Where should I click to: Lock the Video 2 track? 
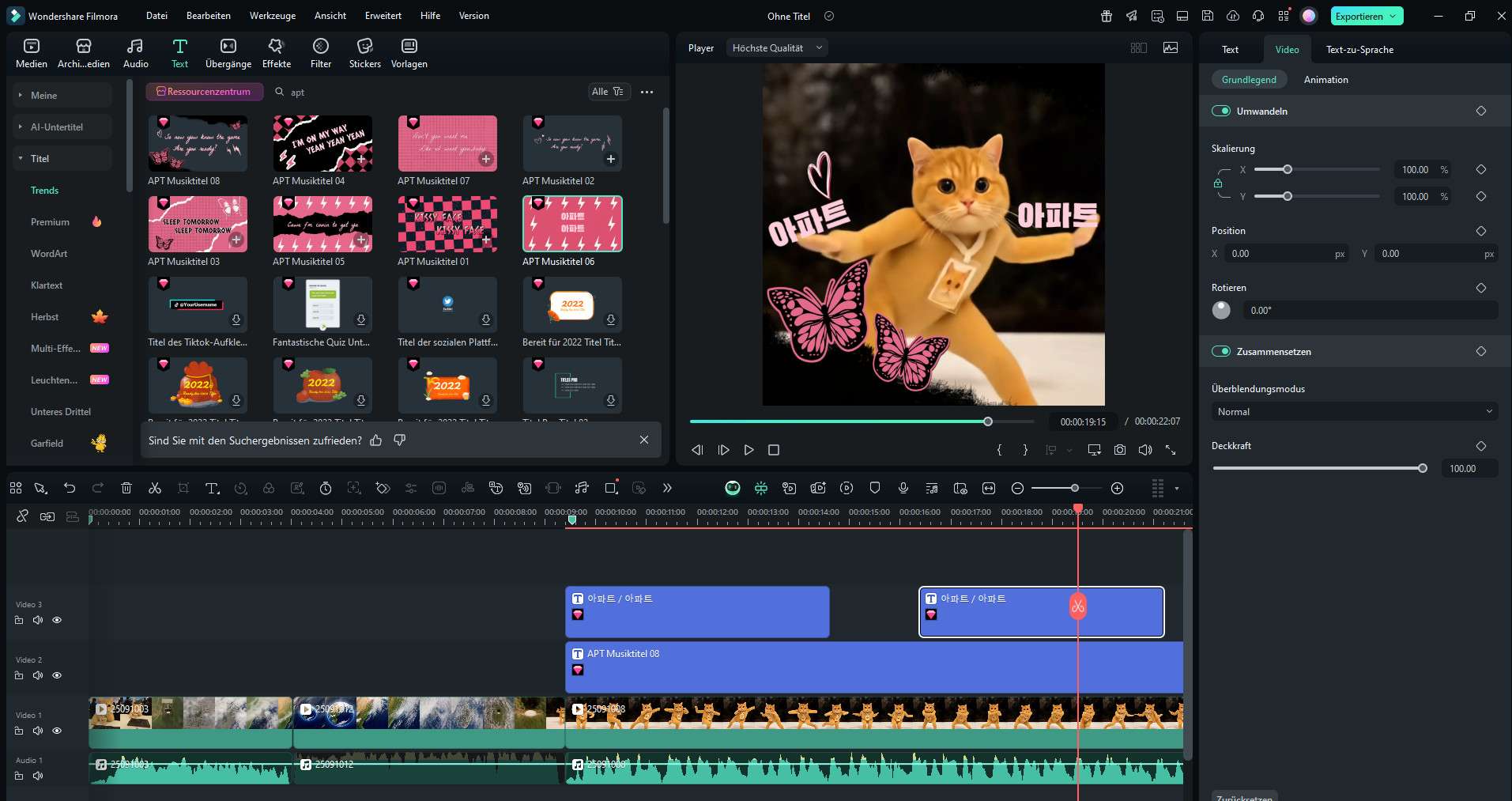pyautogui.click(x=19, y=675)
